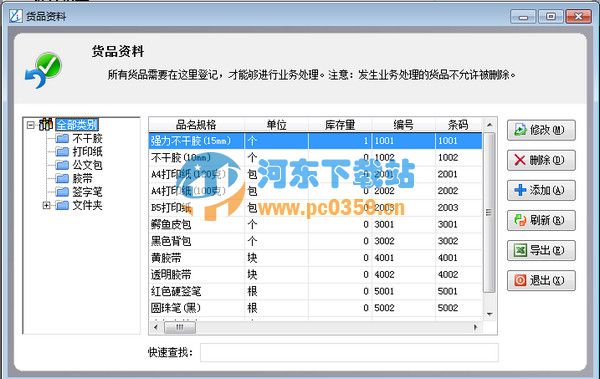Screen dimensions: 600x379
Task: Select the 签字笔 category folder icon
Action: (x=62, y=192)
